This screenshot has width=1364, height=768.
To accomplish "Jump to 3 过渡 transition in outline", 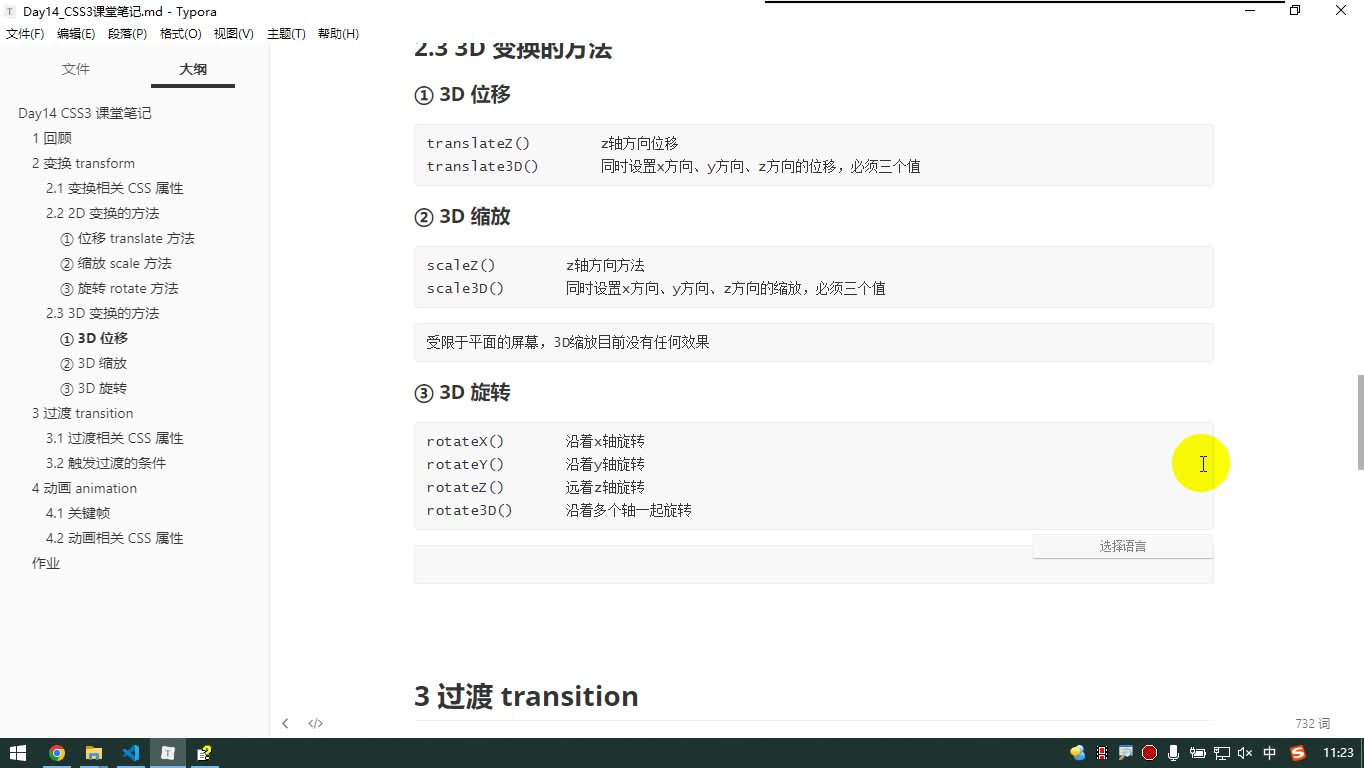I will 82,413.
